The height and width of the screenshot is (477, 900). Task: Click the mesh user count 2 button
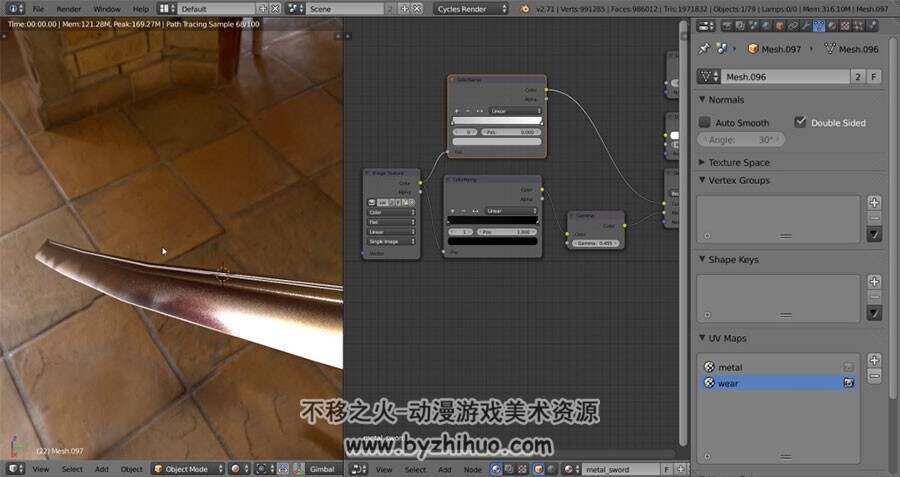(x=858, y=76)
